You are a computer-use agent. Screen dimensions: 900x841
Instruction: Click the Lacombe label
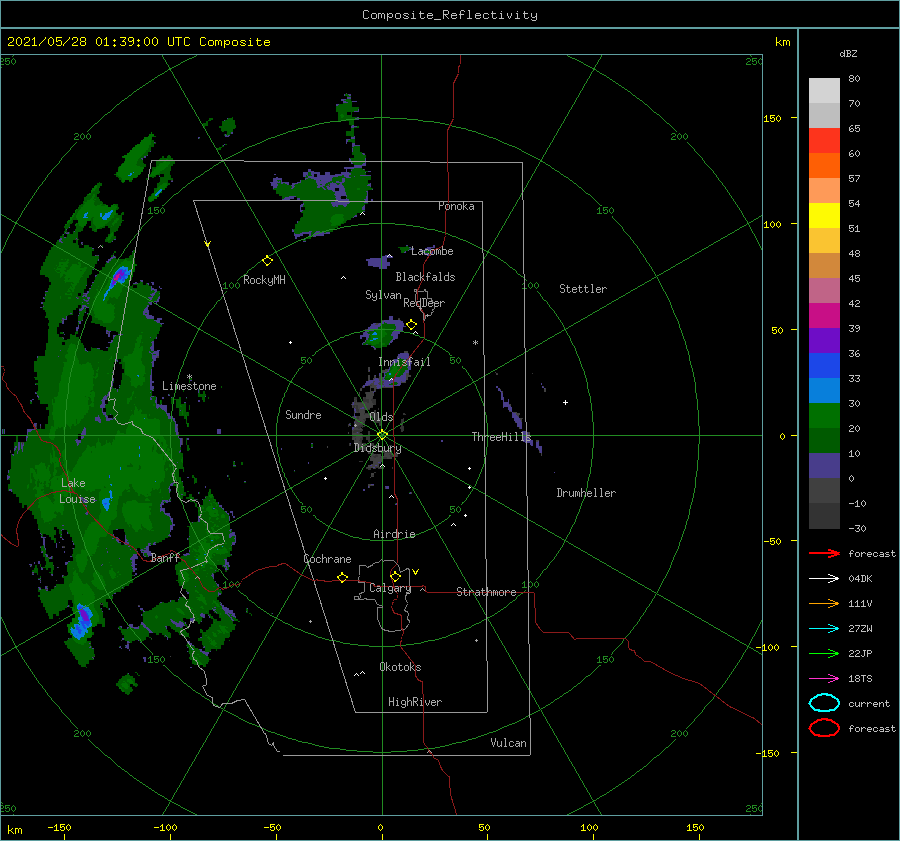point(432,251)
